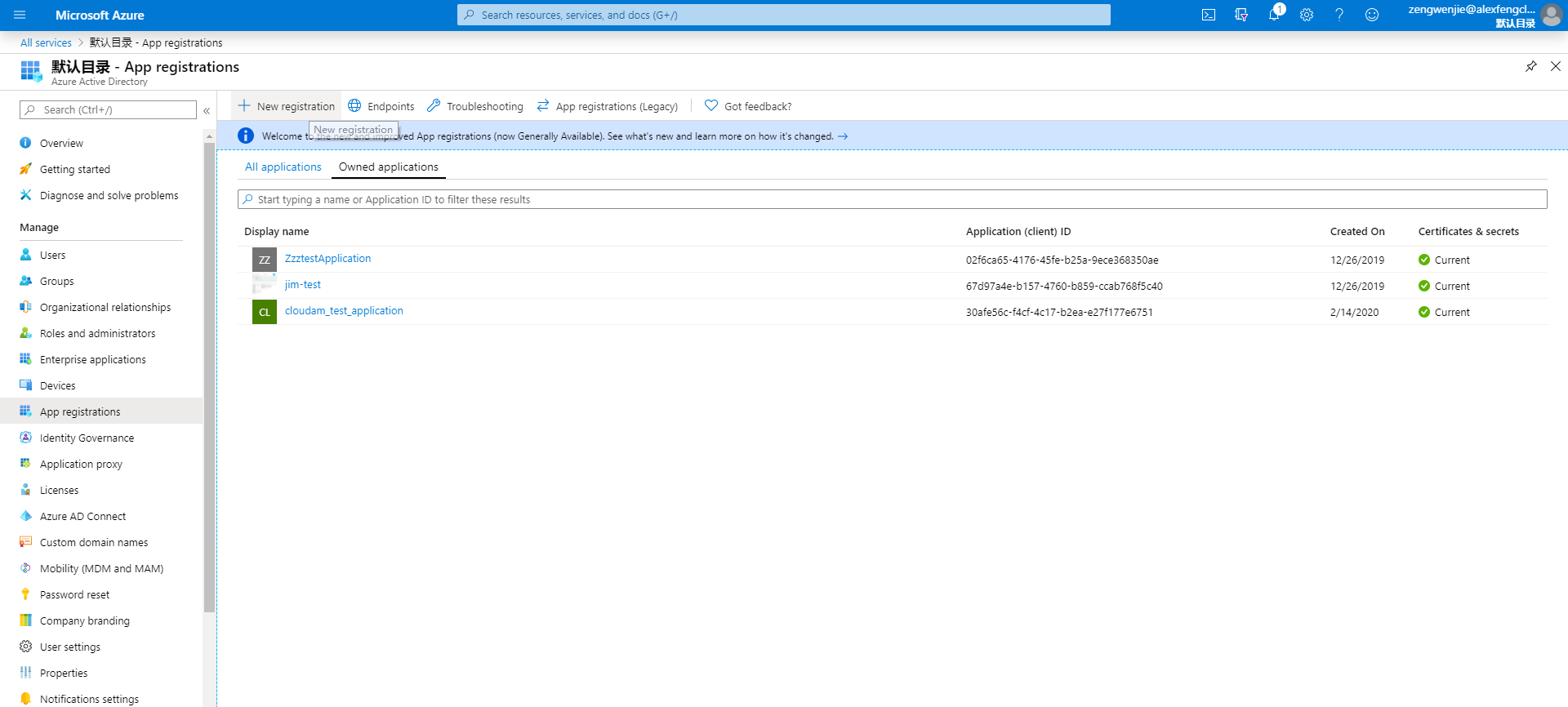
Task: Click the sidebar vertical scrollbar
Action: [x=209, y=377]
